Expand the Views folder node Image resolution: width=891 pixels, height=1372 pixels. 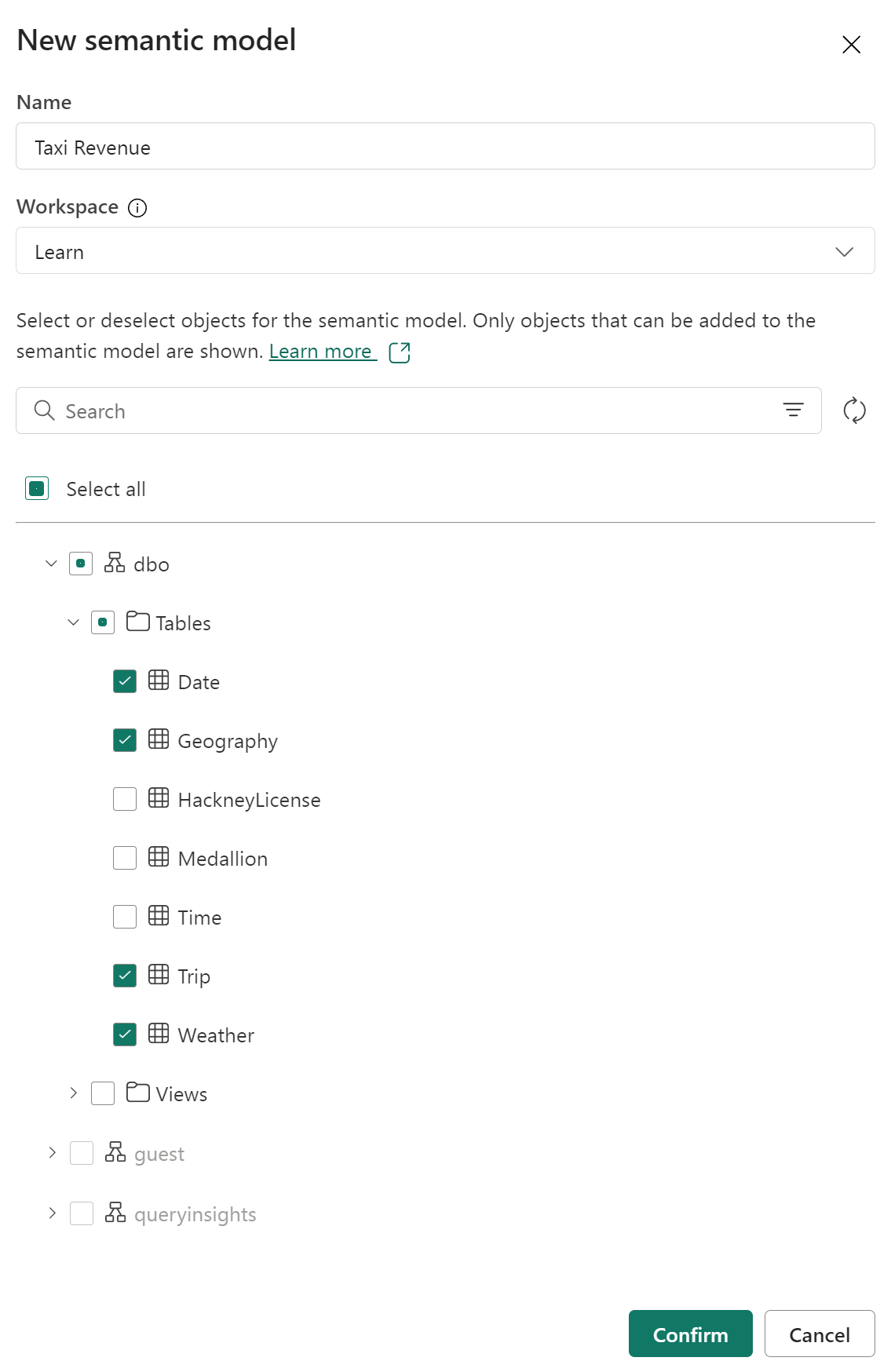(73, 1093)
